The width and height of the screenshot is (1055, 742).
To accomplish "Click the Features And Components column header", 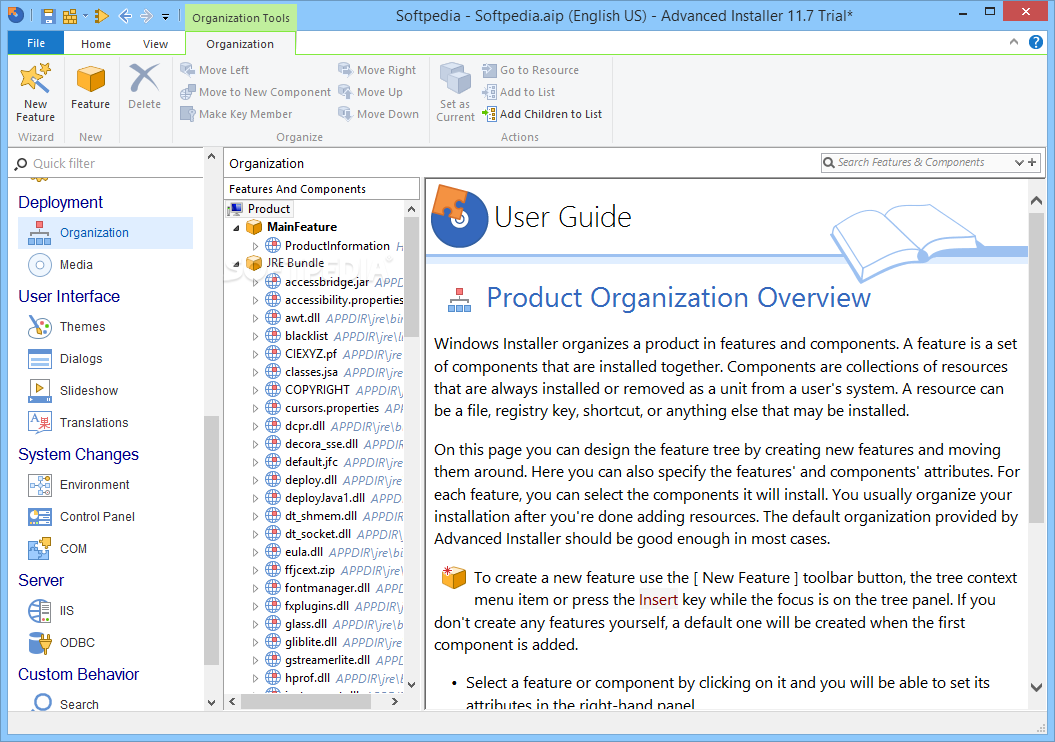I will pyautogui.click(x=321, y=189).
